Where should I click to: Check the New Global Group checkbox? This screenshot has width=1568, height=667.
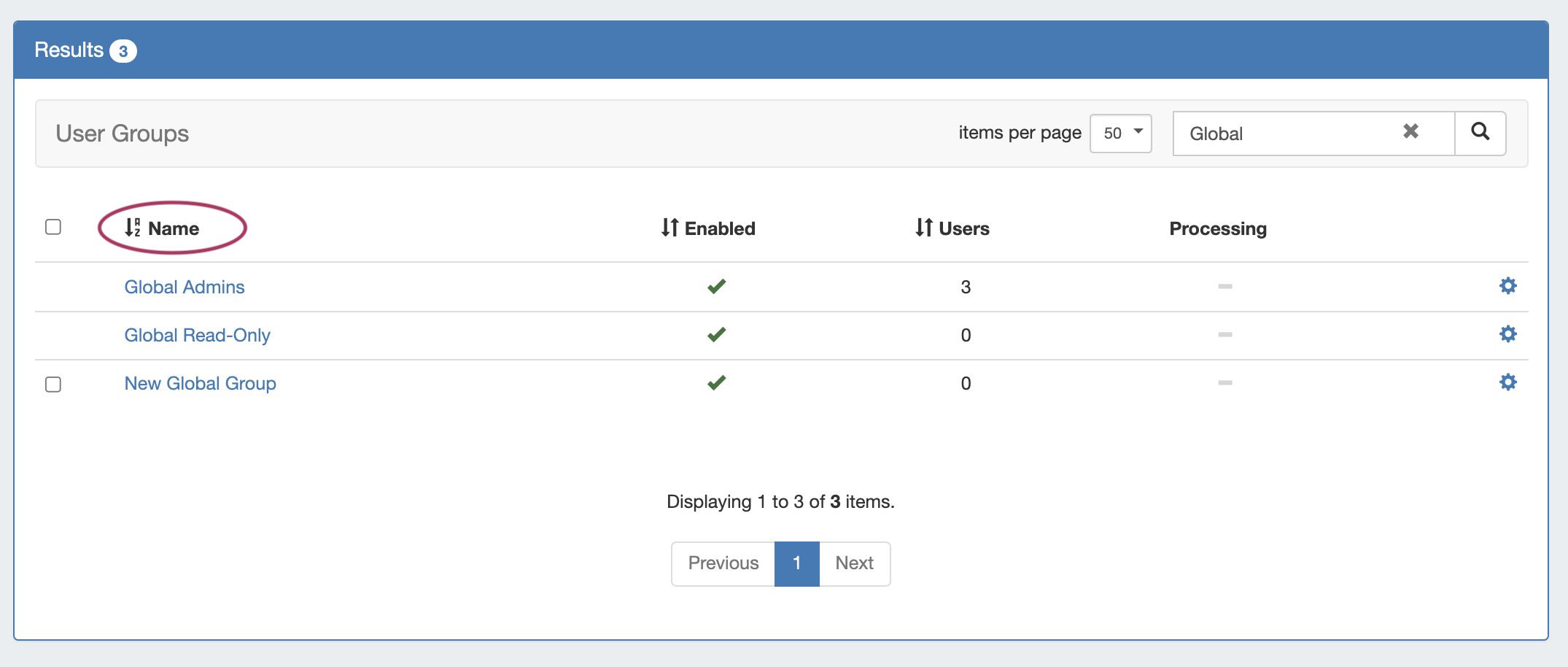tap(53, 385)
